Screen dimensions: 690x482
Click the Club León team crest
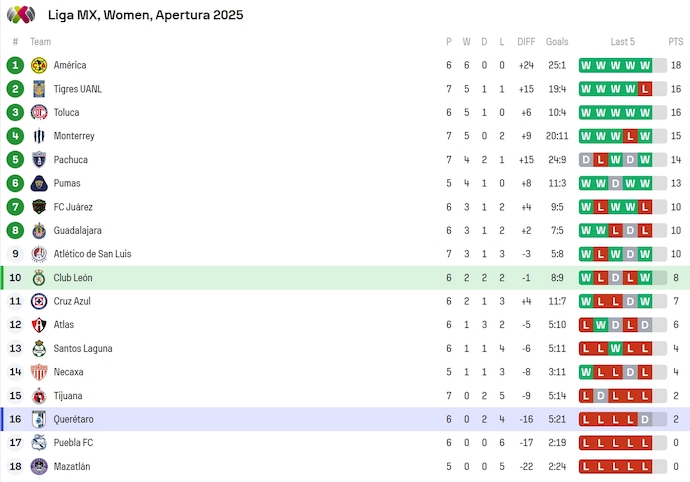tap(39, 278)
